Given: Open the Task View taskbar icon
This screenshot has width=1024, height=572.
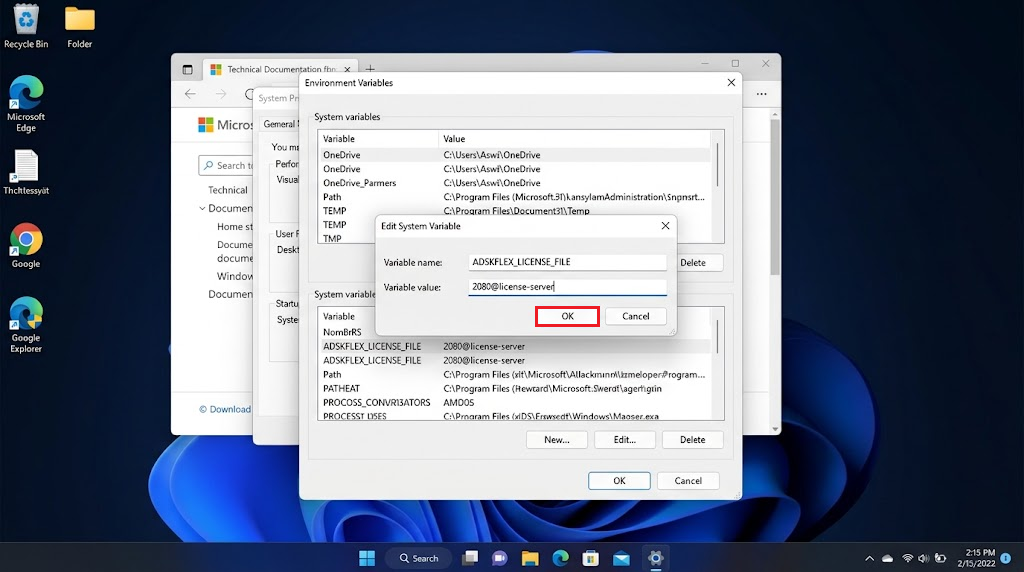Looking at the screenshot, I should [470, 558].
